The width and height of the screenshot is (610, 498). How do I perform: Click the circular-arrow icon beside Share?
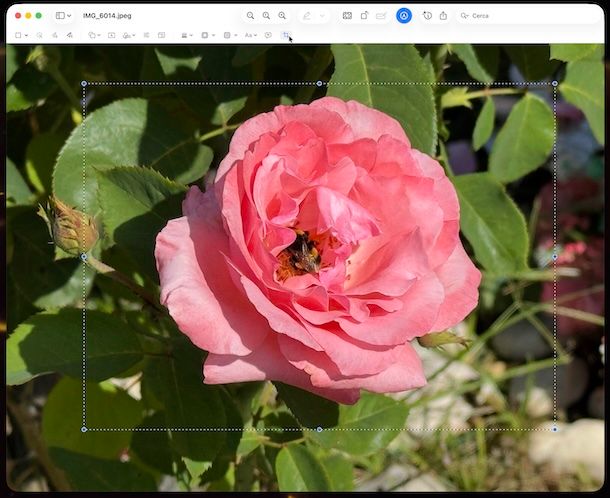(427, 16)
